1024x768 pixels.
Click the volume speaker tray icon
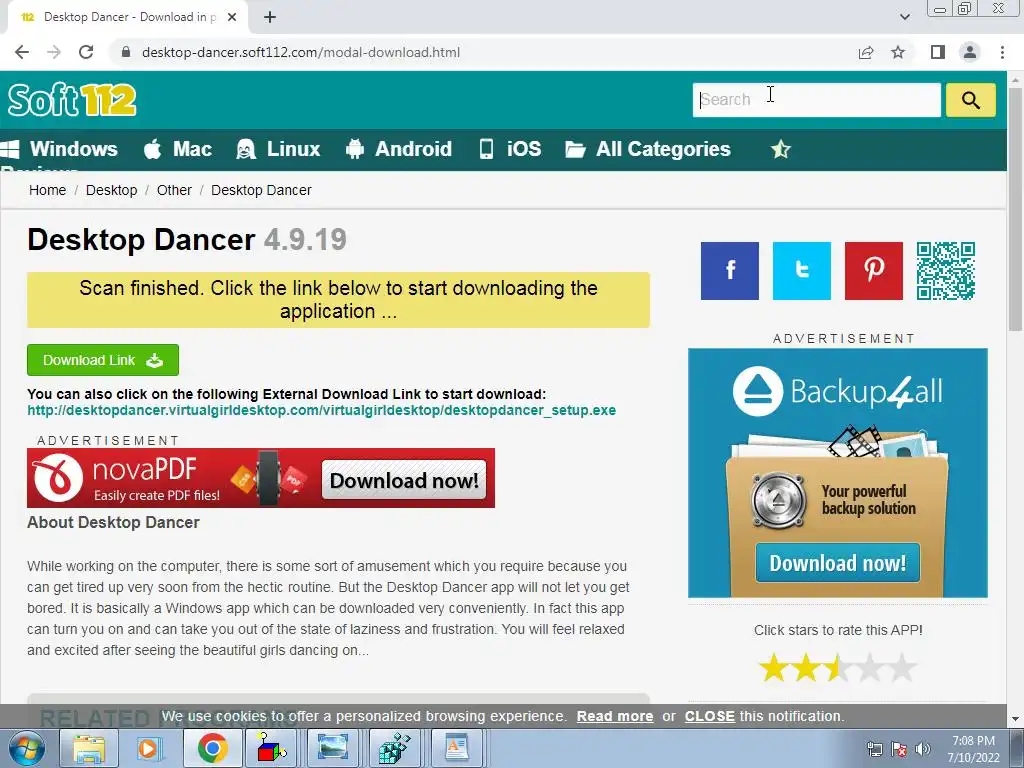[923, 749]
